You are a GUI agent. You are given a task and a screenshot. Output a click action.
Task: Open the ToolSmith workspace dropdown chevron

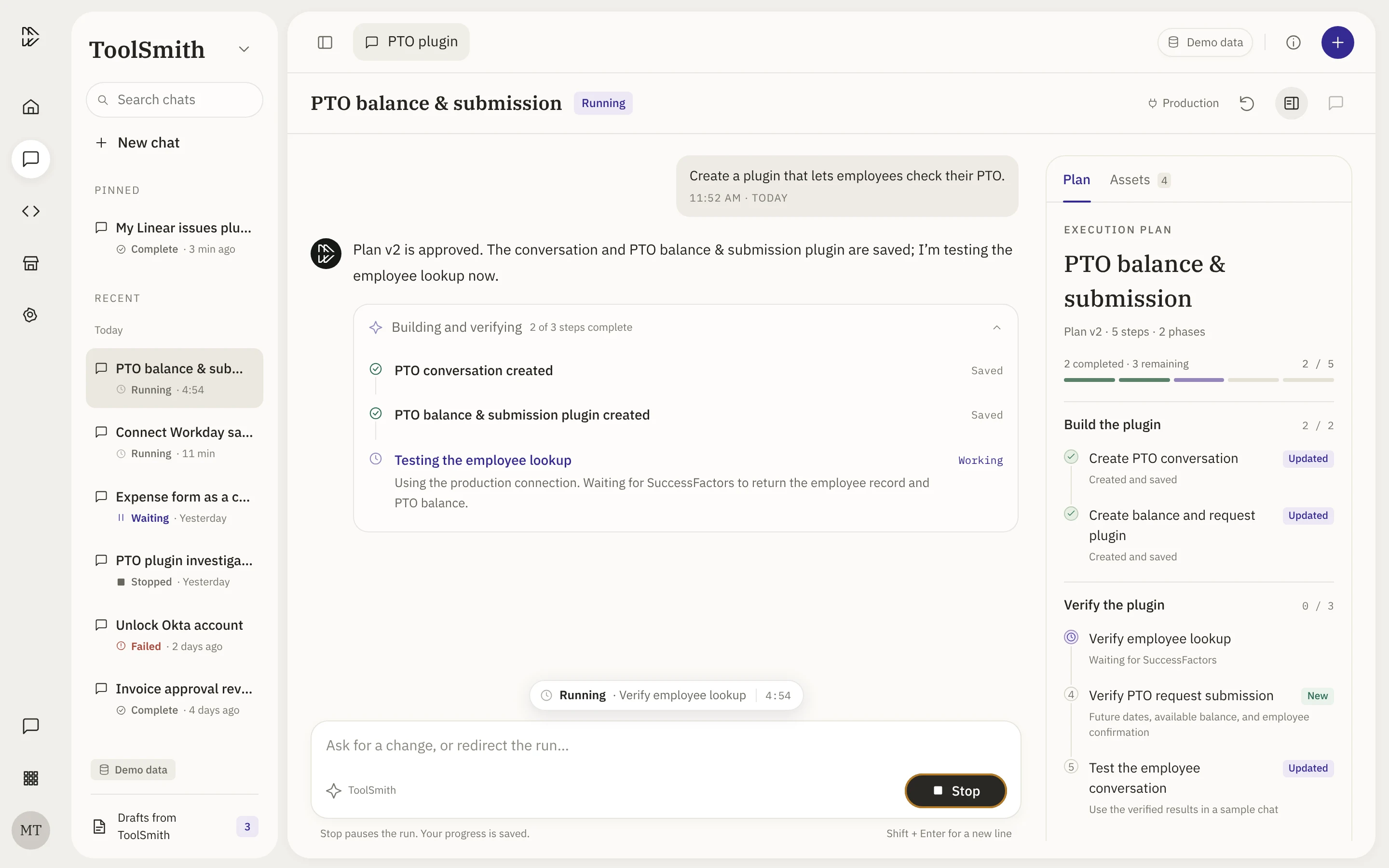pyautogui.click(x=244, y=49)
